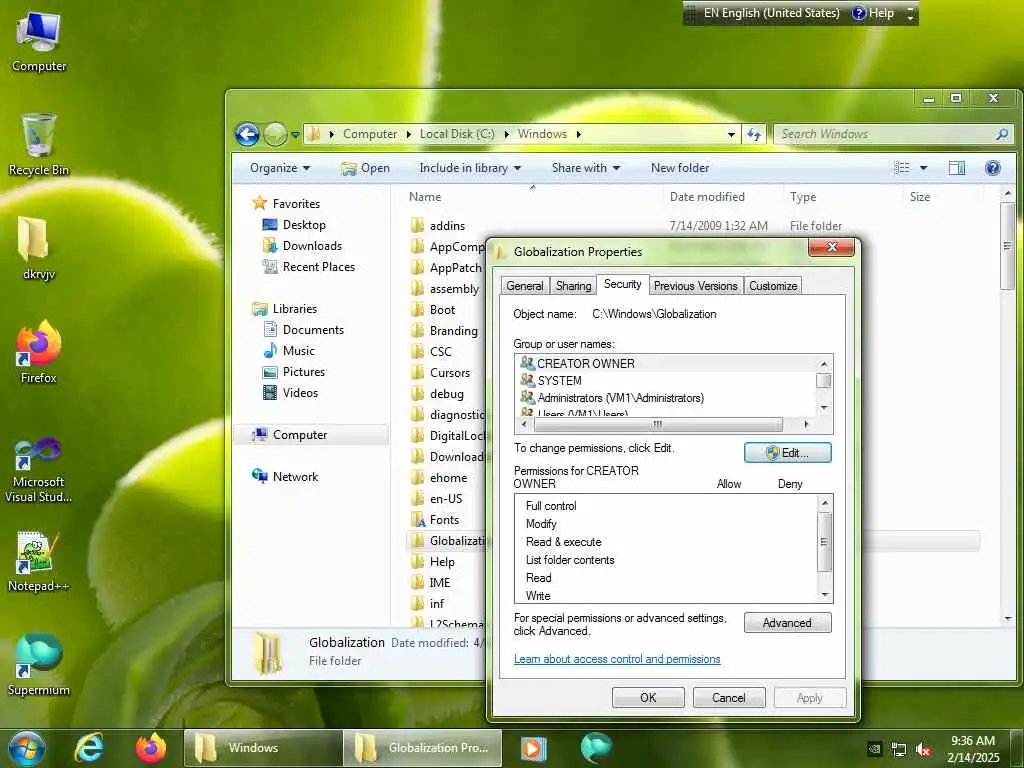The height and width of the screenshot is (768, 1024).
Task: Open the Windows Start orb
Action: [27, 748]
